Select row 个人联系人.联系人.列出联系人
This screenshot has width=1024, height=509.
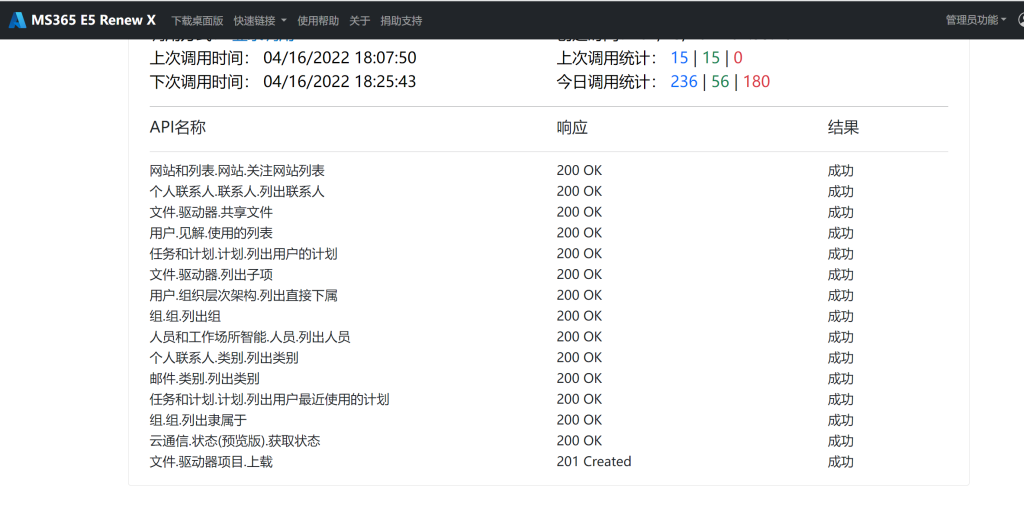(549, 191)
